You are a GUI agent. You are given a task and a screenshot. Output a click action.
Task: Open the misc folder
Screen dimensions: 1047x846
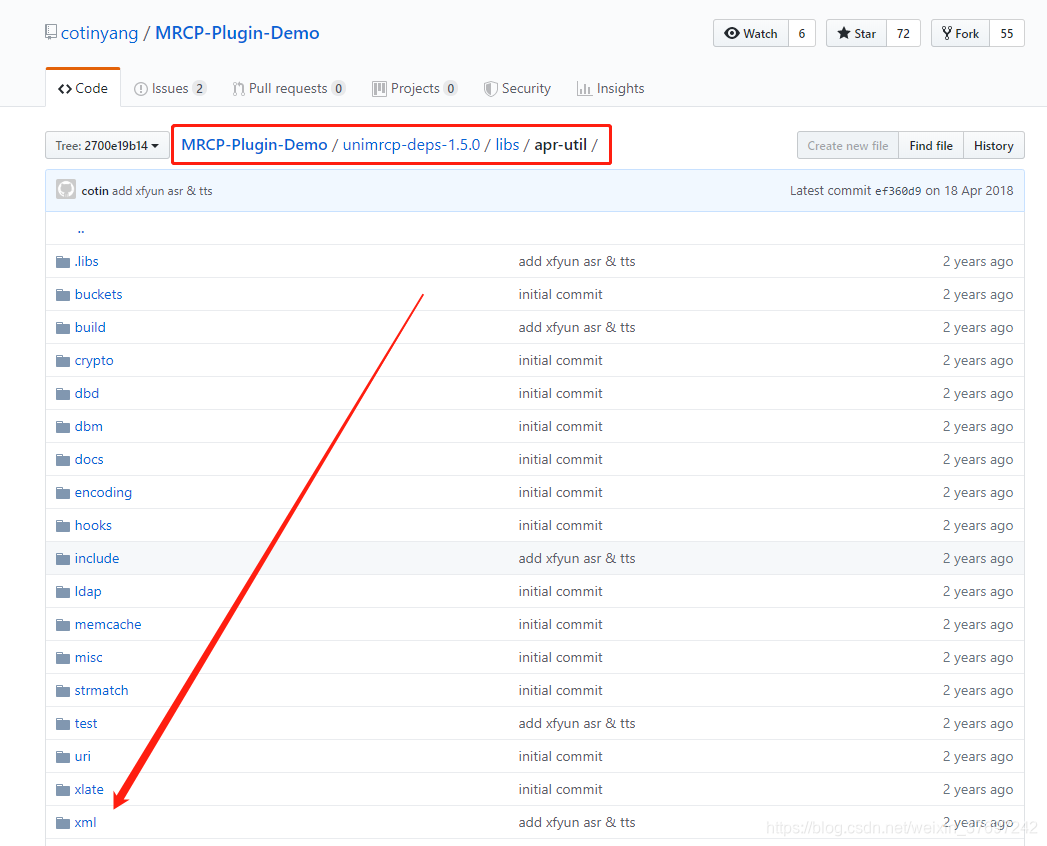(x=89, y=658)
